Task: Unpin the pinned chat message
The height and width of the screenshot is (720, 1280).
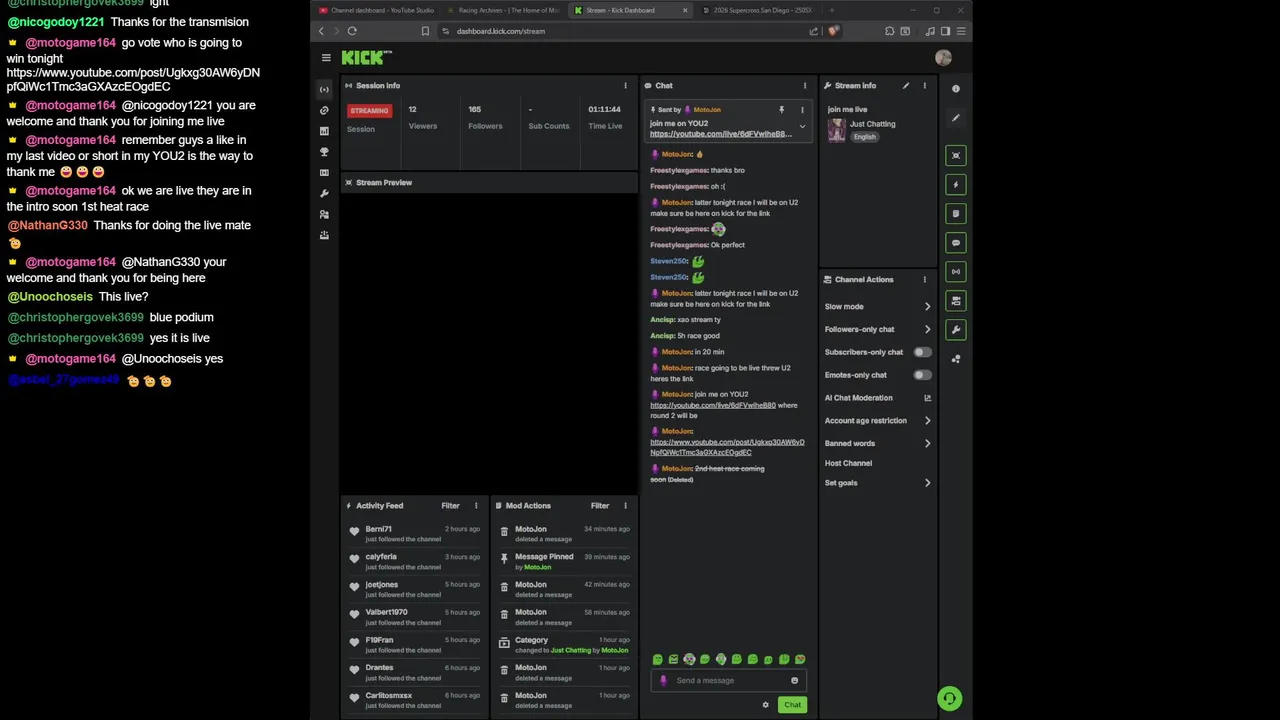Action: click(782, 110)
